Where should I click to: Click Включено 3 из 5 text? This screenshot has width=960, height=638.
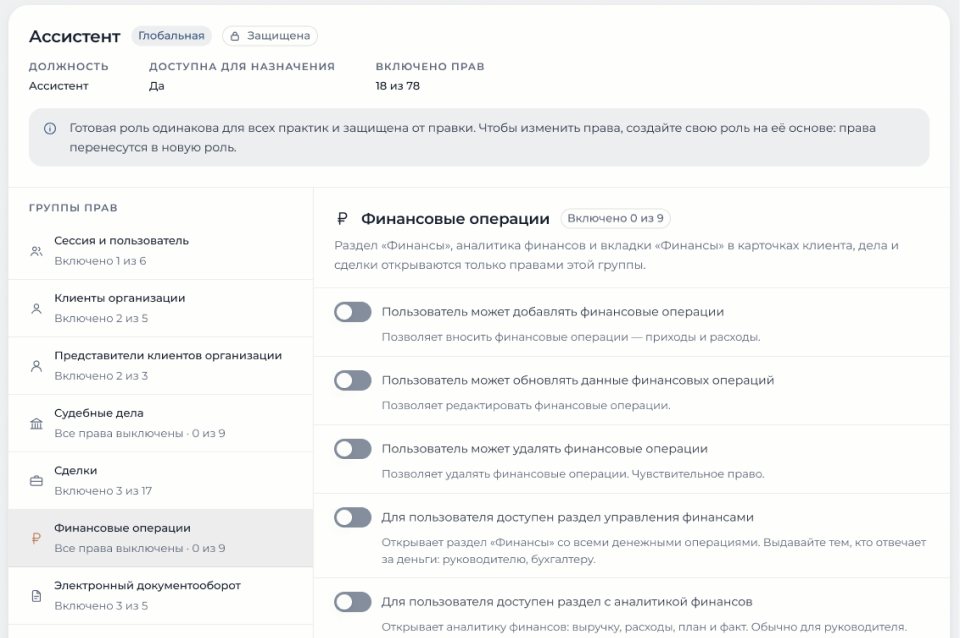coord(101,606)
